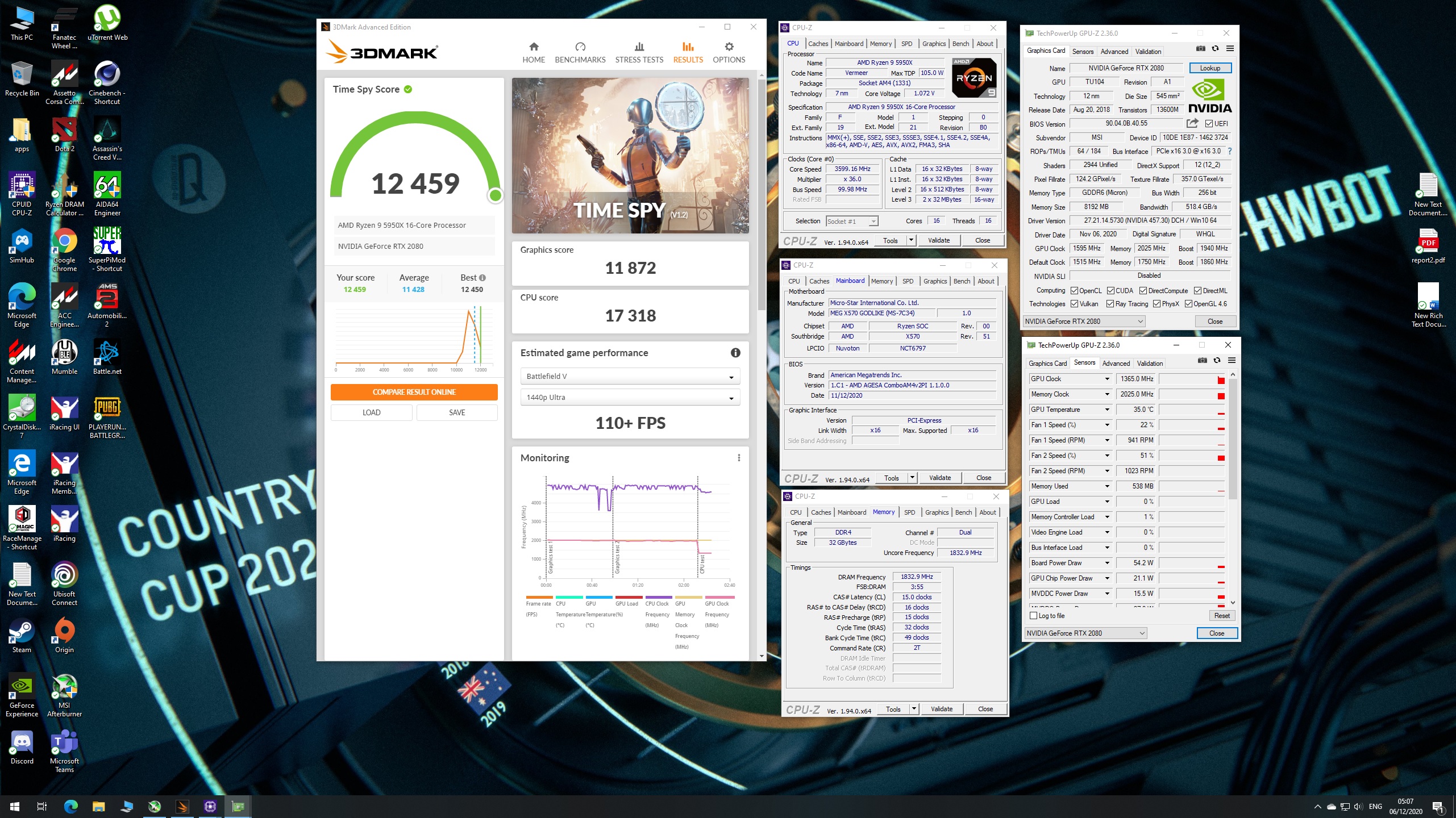Open the 3DMark Home icon
The width and height of the screenshot is (1456, 818).
(x=533, y=47)
